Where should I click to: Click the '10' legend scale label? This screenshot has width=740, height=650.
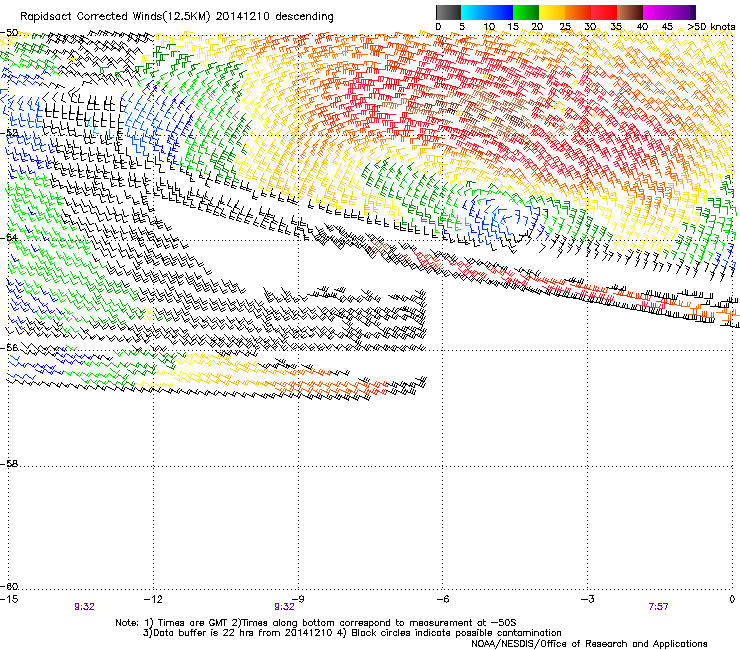point(489,27)
